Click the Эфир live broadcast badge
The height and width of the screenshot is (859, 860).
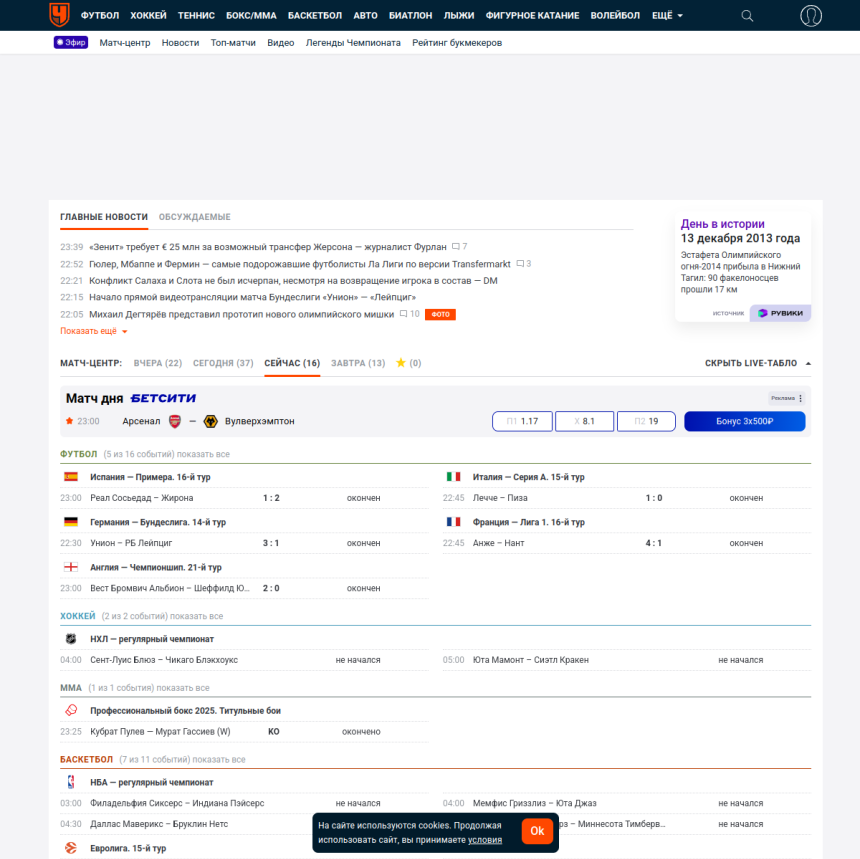coord(71,42)
